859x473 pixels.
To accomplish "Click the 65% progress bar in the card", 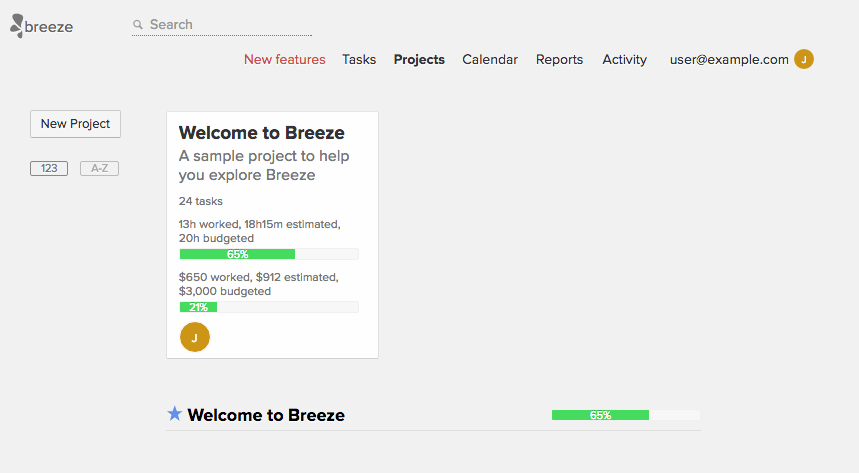I will 269,254.
